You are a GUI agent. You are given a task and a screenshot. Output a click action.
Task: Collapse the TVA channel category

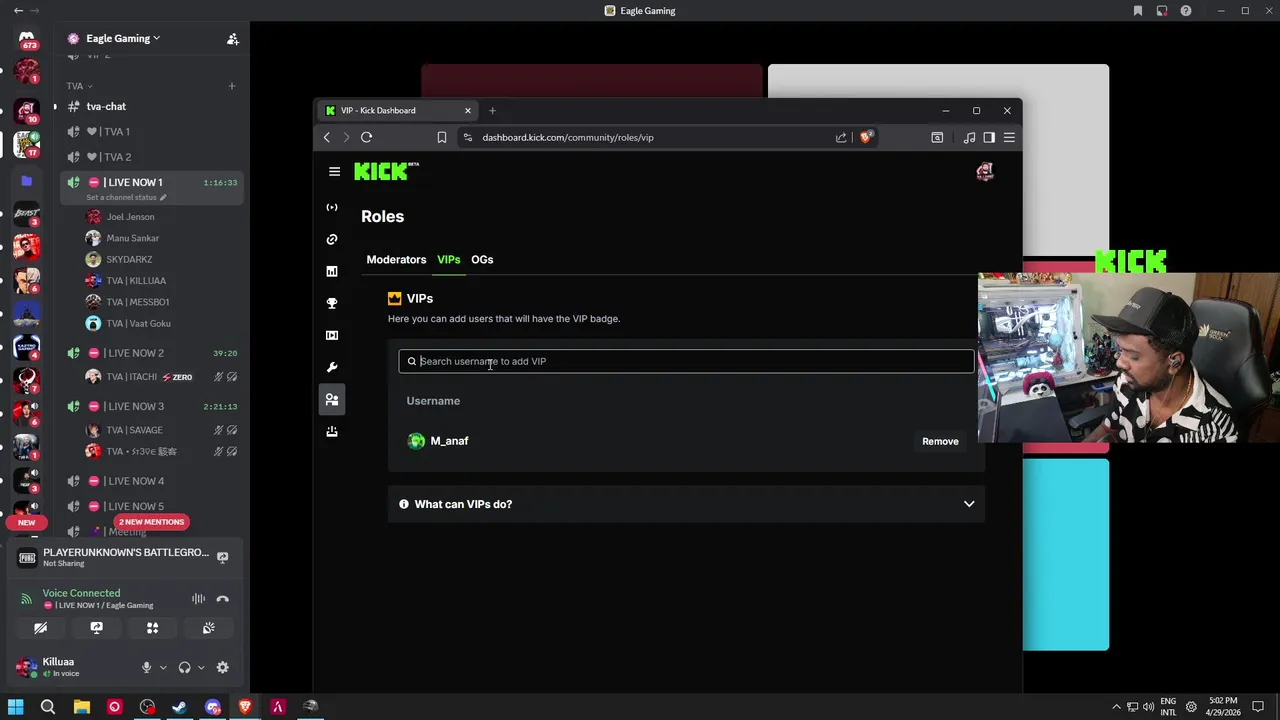[x=79, y=86]
